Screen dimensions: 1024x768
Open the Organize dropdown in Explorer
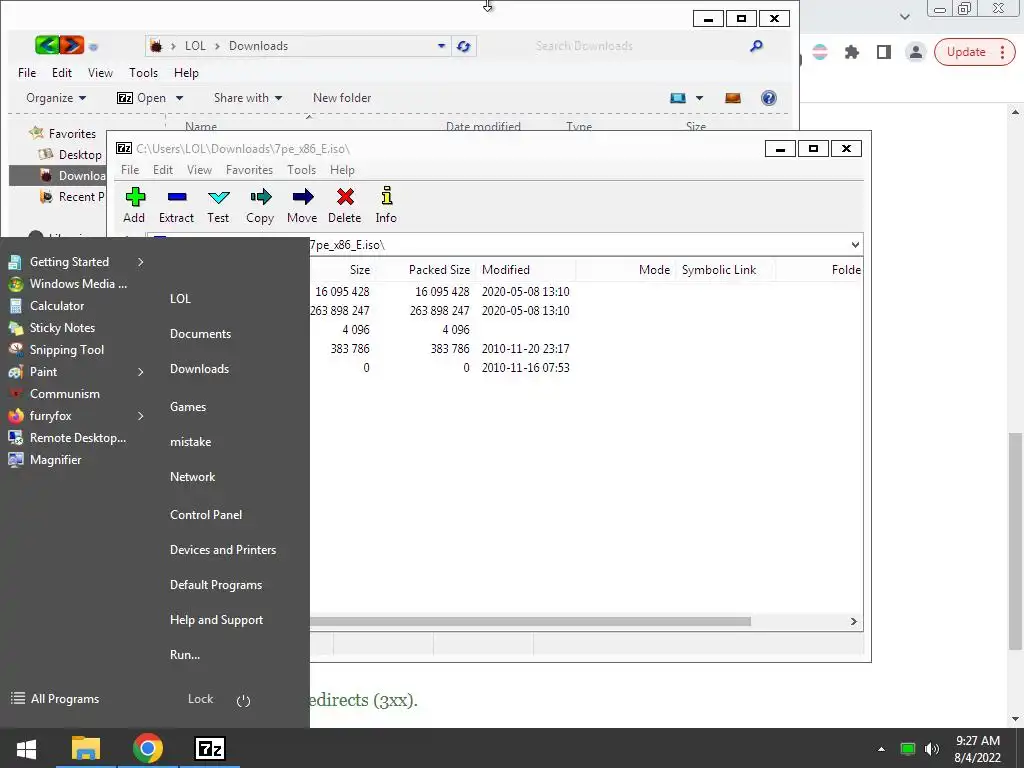(x=56, y=98)
